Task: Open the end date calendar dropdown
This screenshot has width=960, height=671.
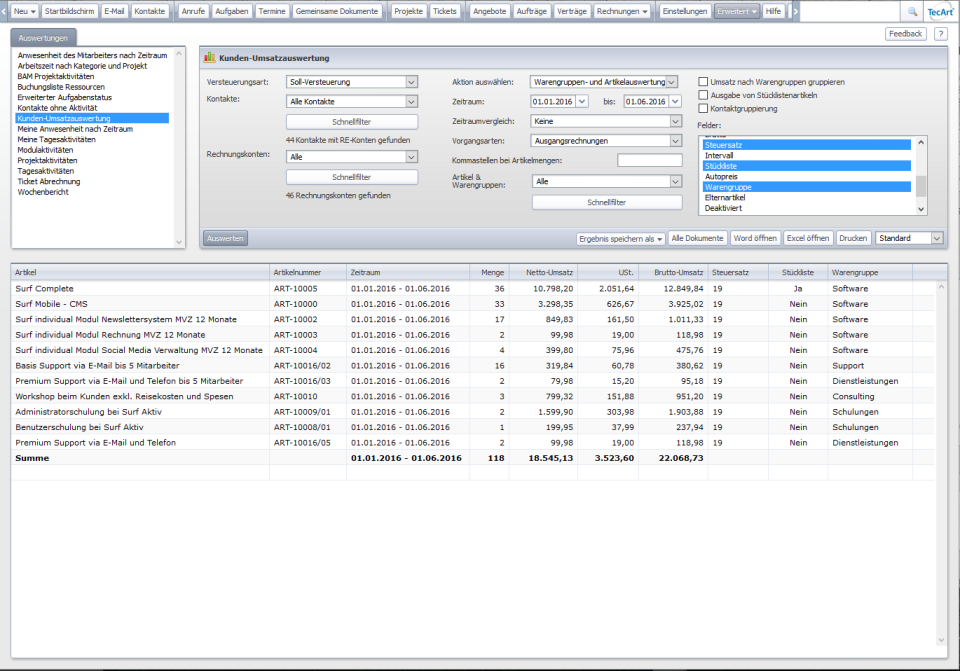Action: [674, 101]
